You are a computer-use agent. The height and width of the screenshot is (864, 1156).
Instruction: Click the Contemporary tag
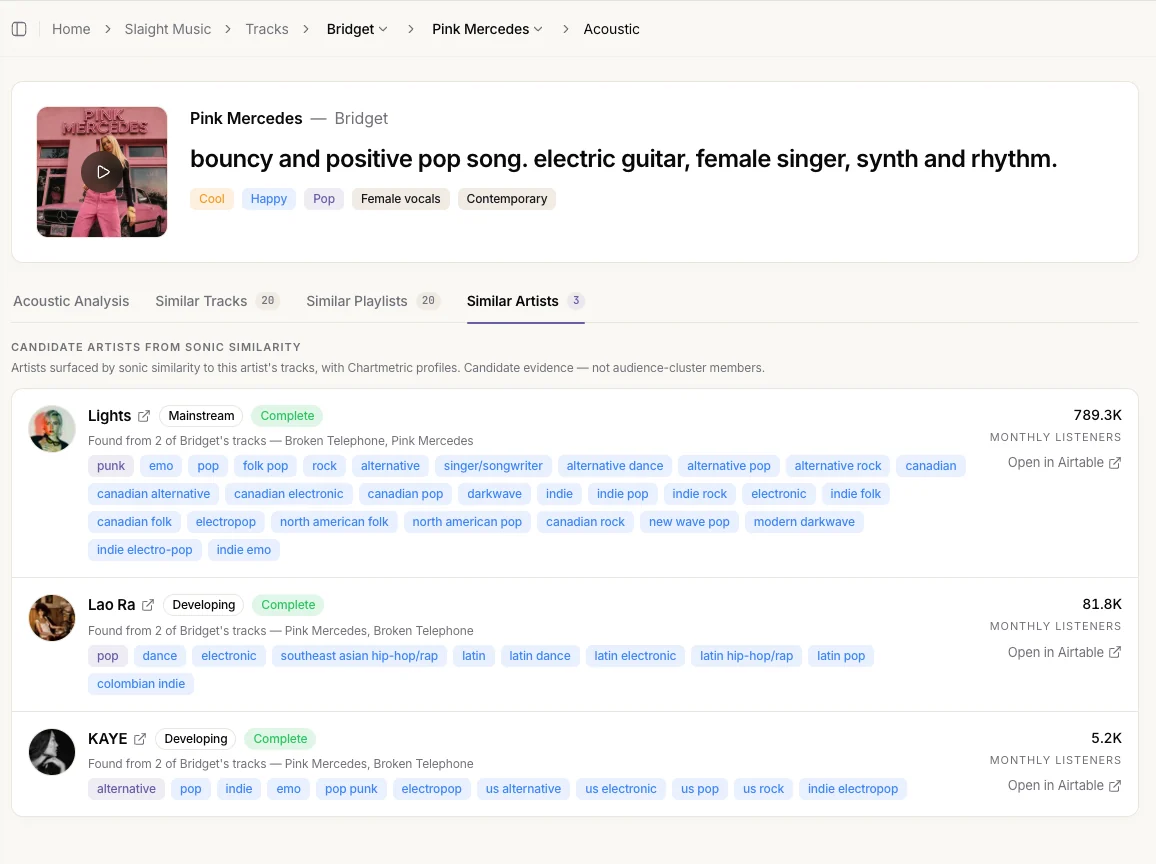(506, 199)
